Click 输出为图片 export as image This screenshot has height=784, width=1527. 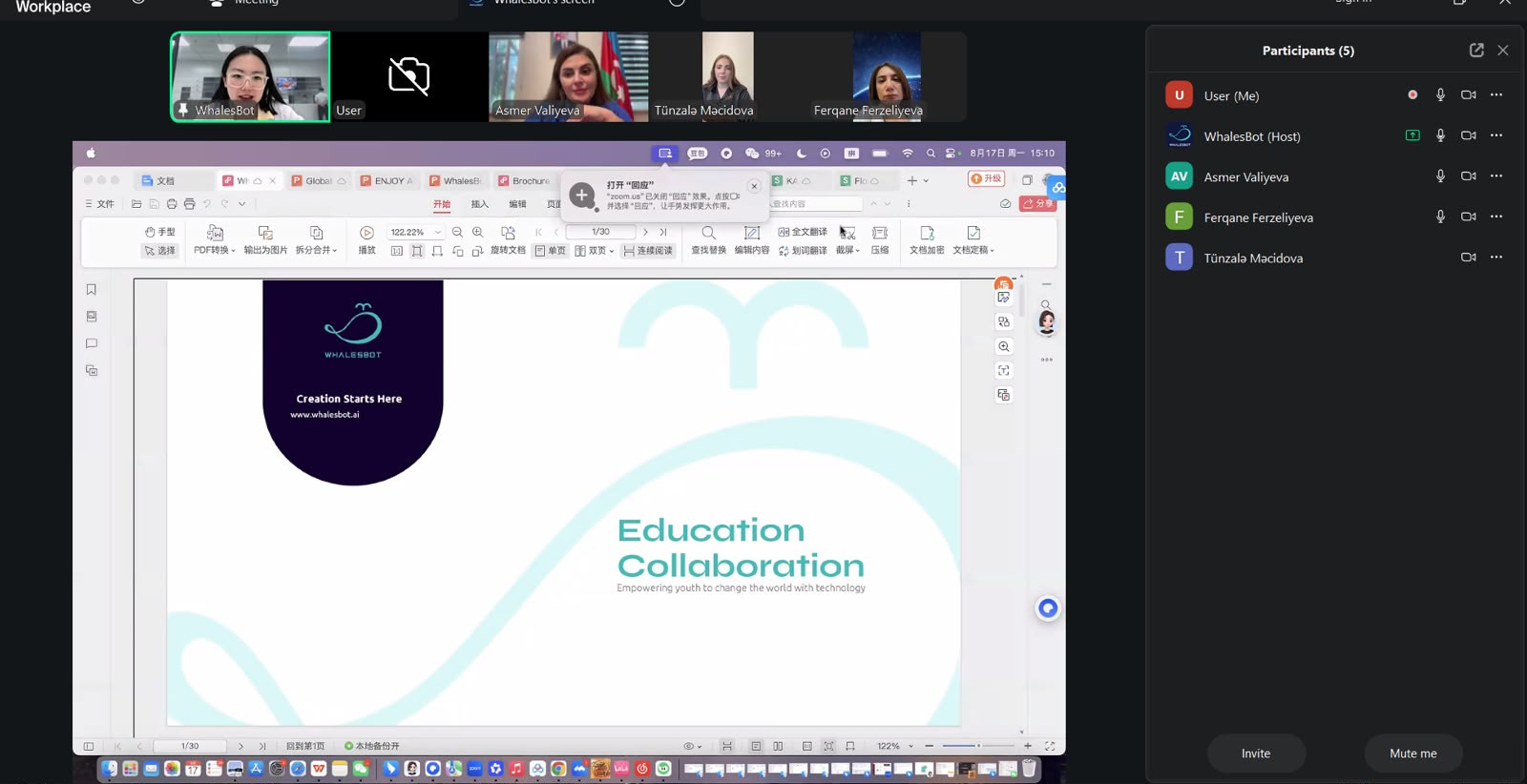pos(265,240)
